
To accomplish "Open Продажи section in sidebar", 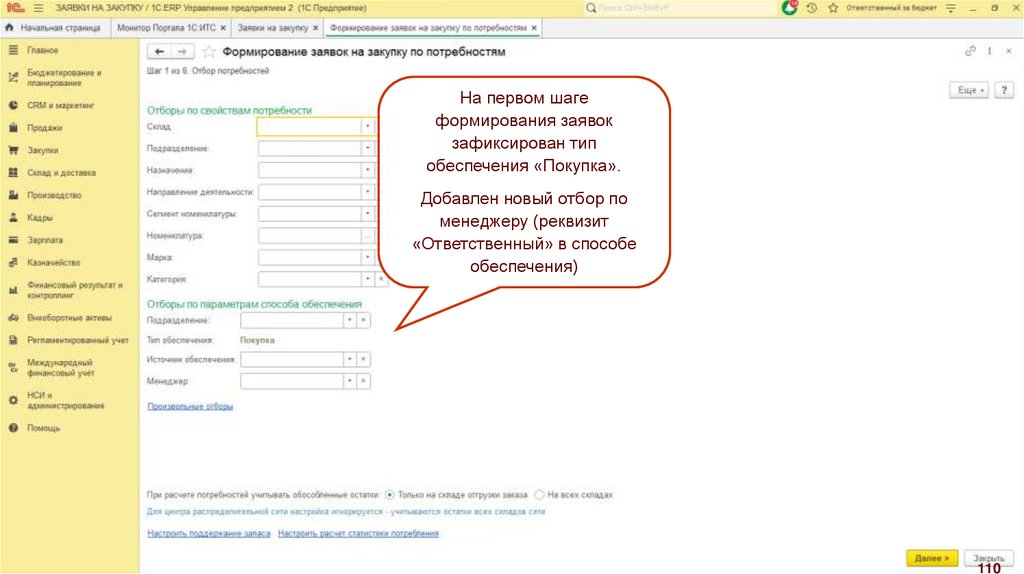I will 44,127.
